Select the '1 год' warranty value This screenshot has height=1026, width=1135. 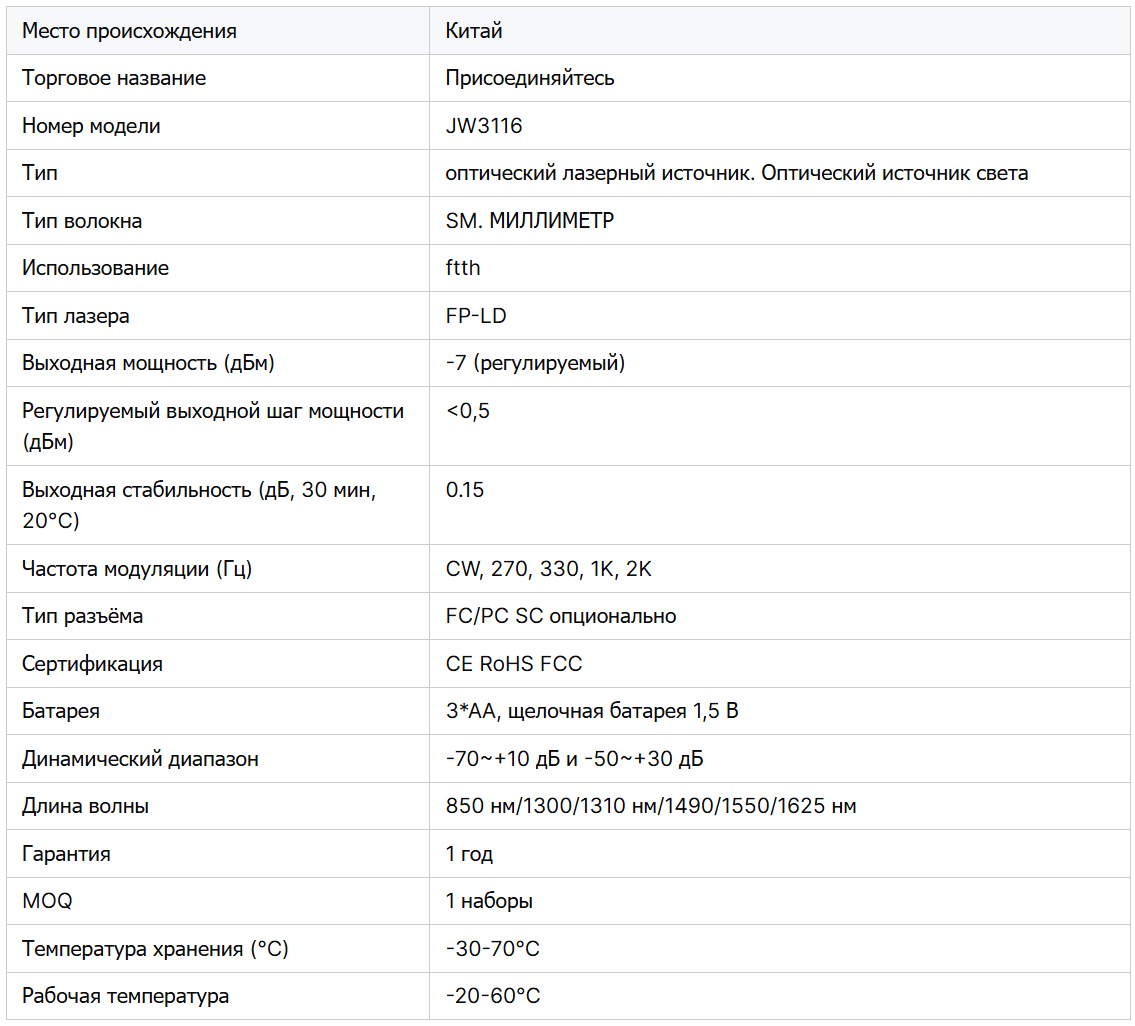tap(469, 854)
